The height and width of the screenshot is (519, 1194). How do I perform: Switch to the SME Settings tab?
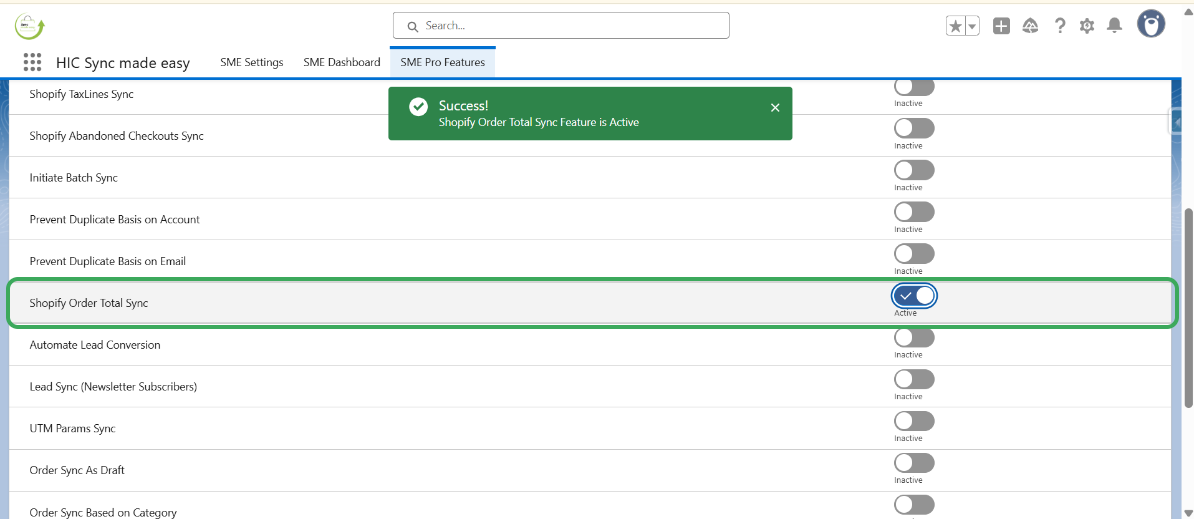point(252,62)
